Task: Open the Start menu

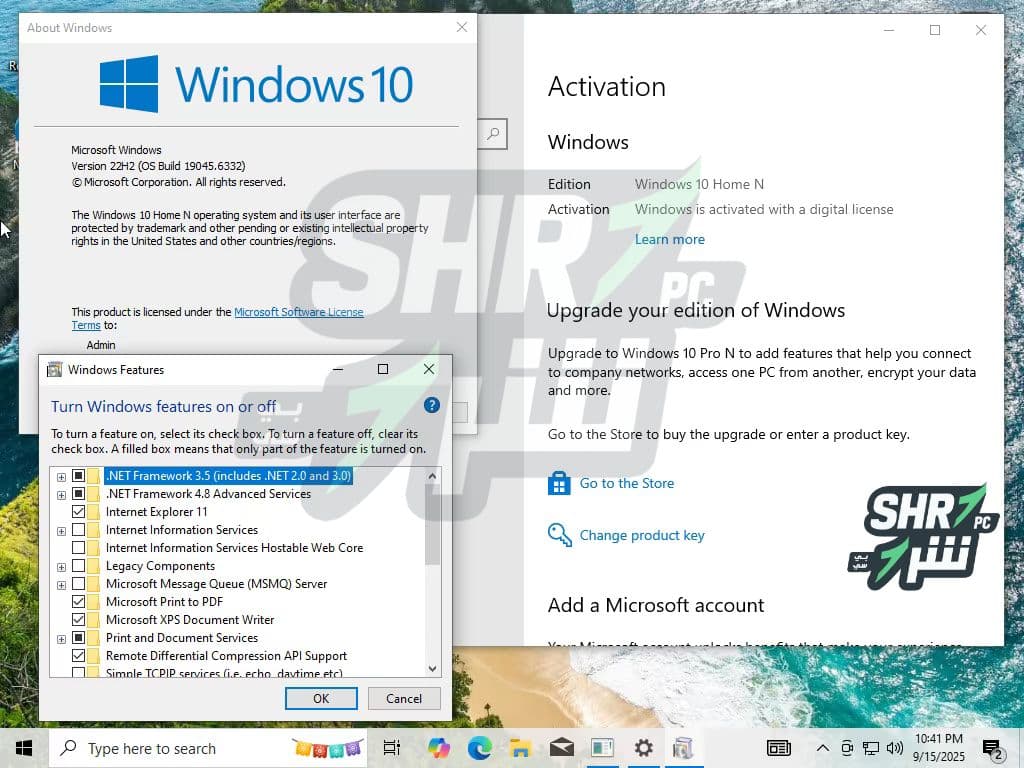Action: tap(24, 748)
